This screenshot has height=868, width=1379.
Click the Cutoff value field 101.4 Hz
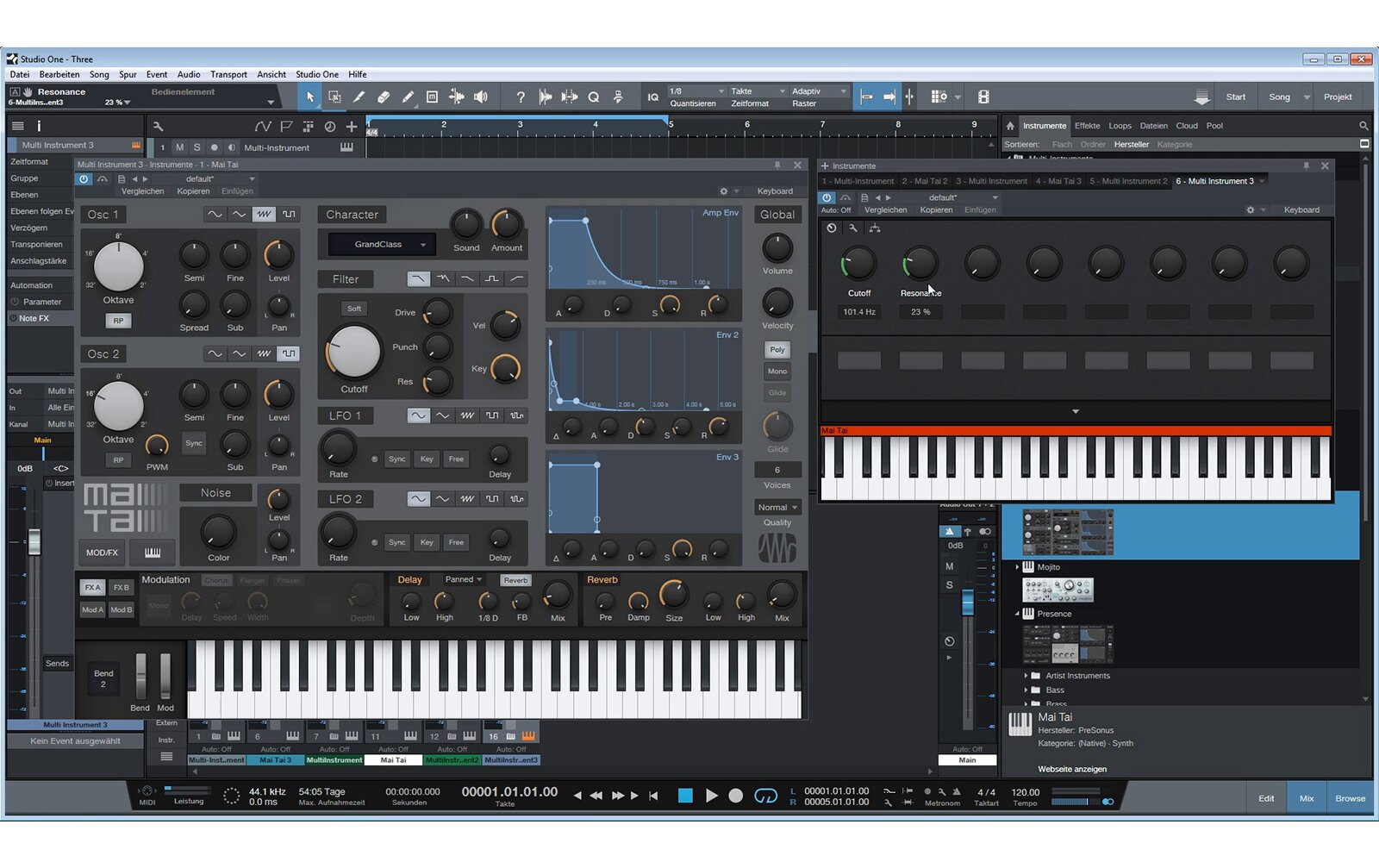(859, 312)
